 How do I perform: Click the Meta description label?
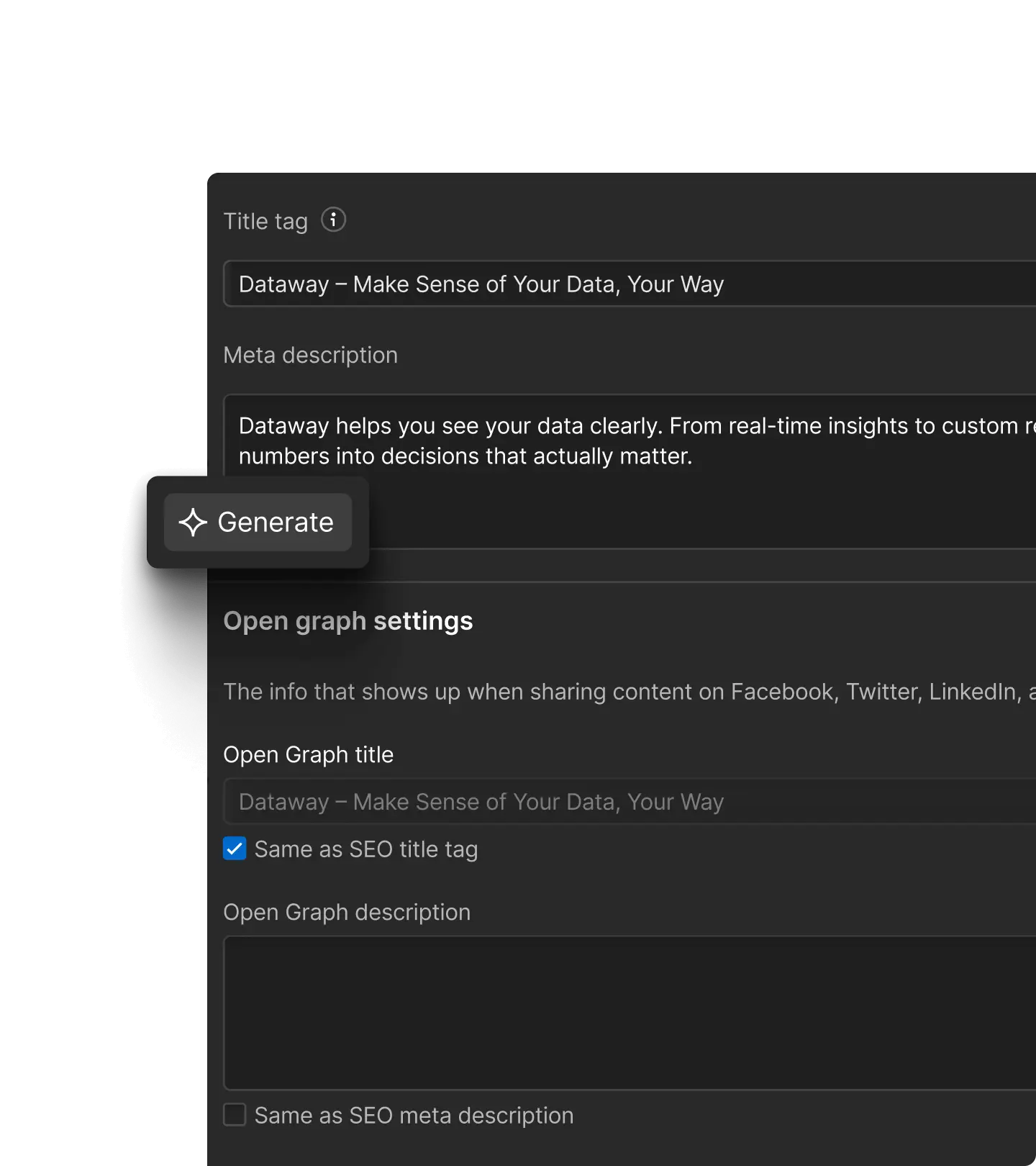[x=310, y=356]
